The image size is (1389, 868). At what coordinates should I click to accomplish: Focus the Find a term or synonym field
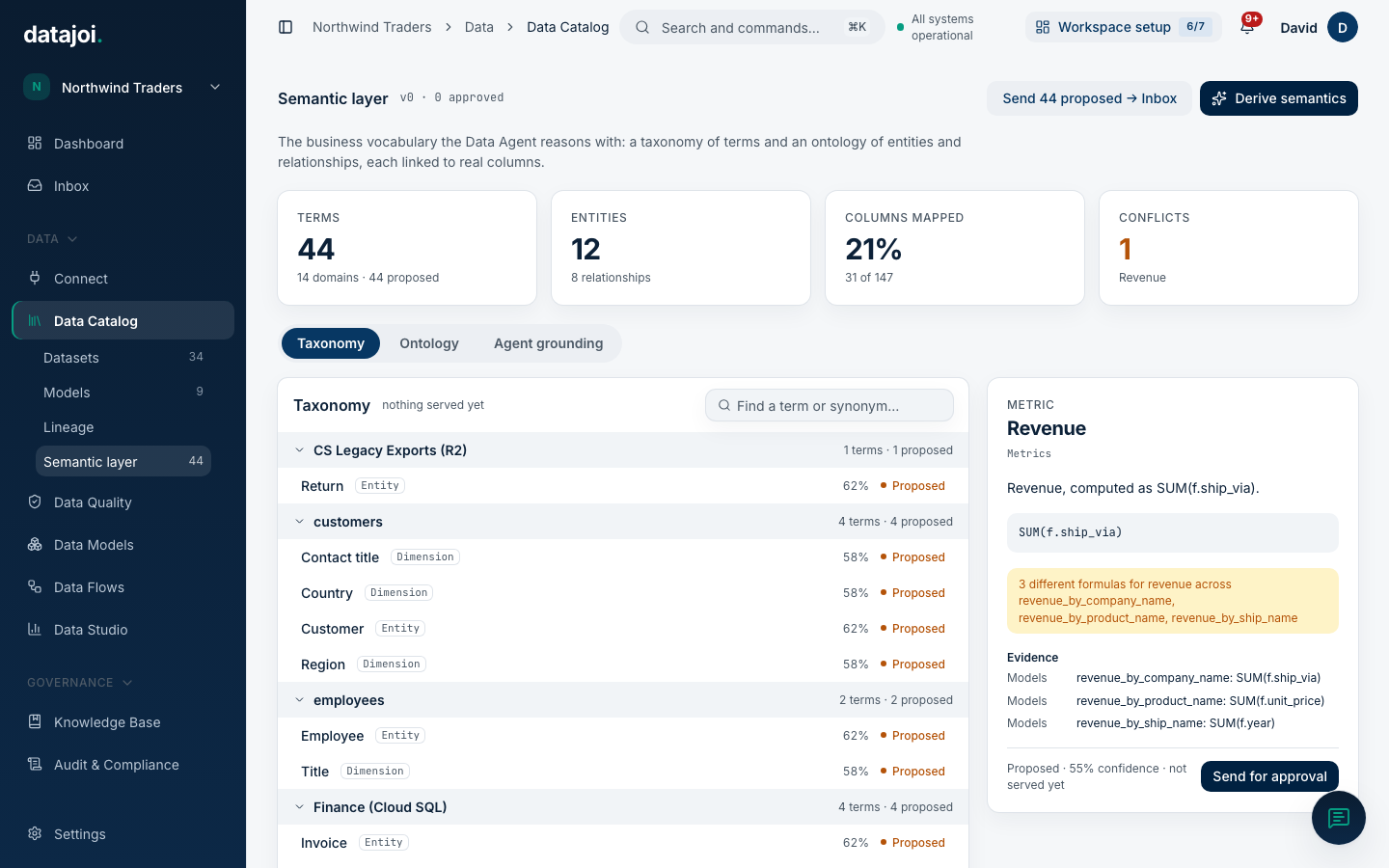[x=830, y=405]
